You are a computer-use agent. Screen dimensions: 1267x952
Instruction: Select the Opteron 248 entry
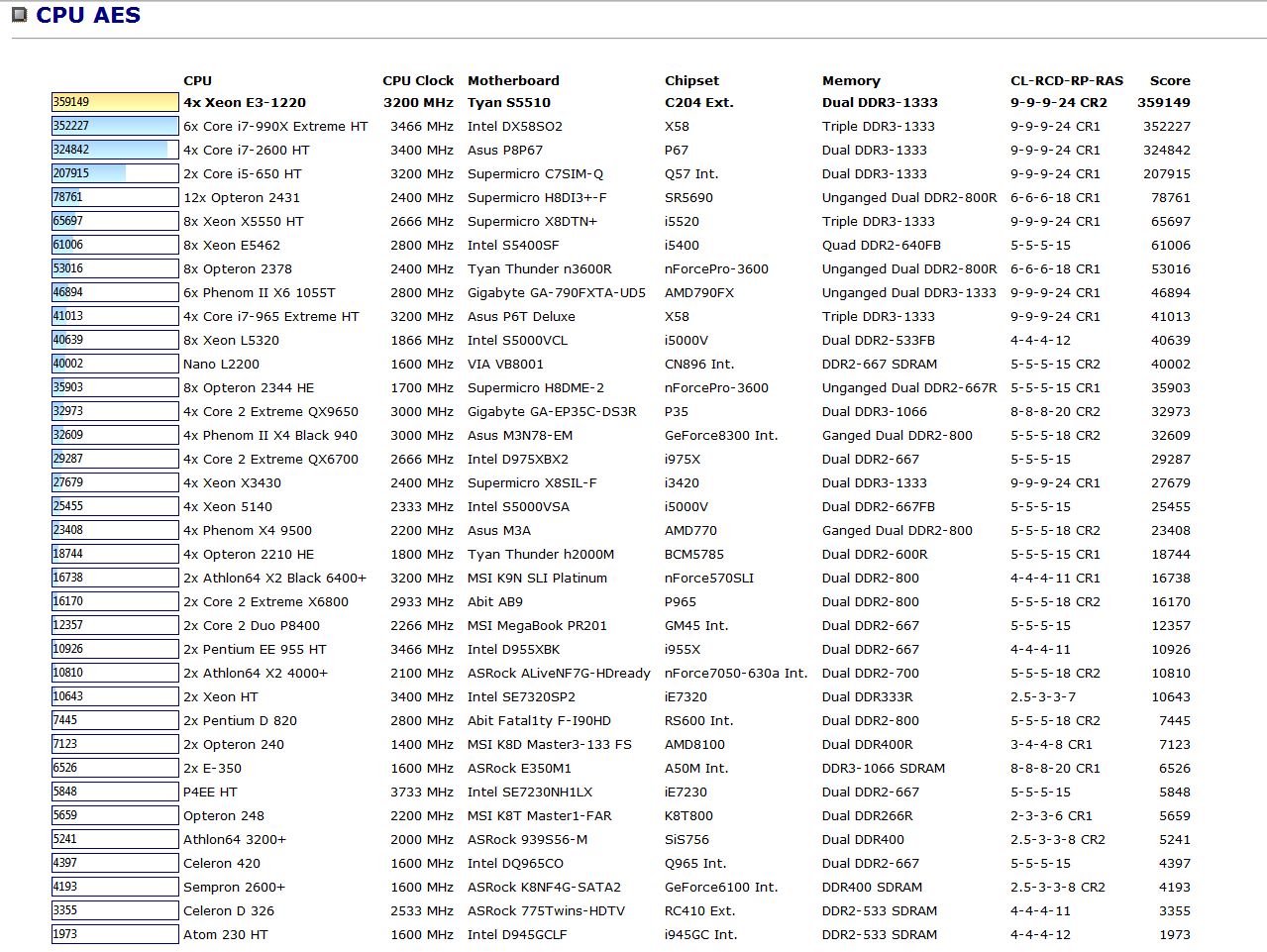pyautogui.click(x=224, y=815)
